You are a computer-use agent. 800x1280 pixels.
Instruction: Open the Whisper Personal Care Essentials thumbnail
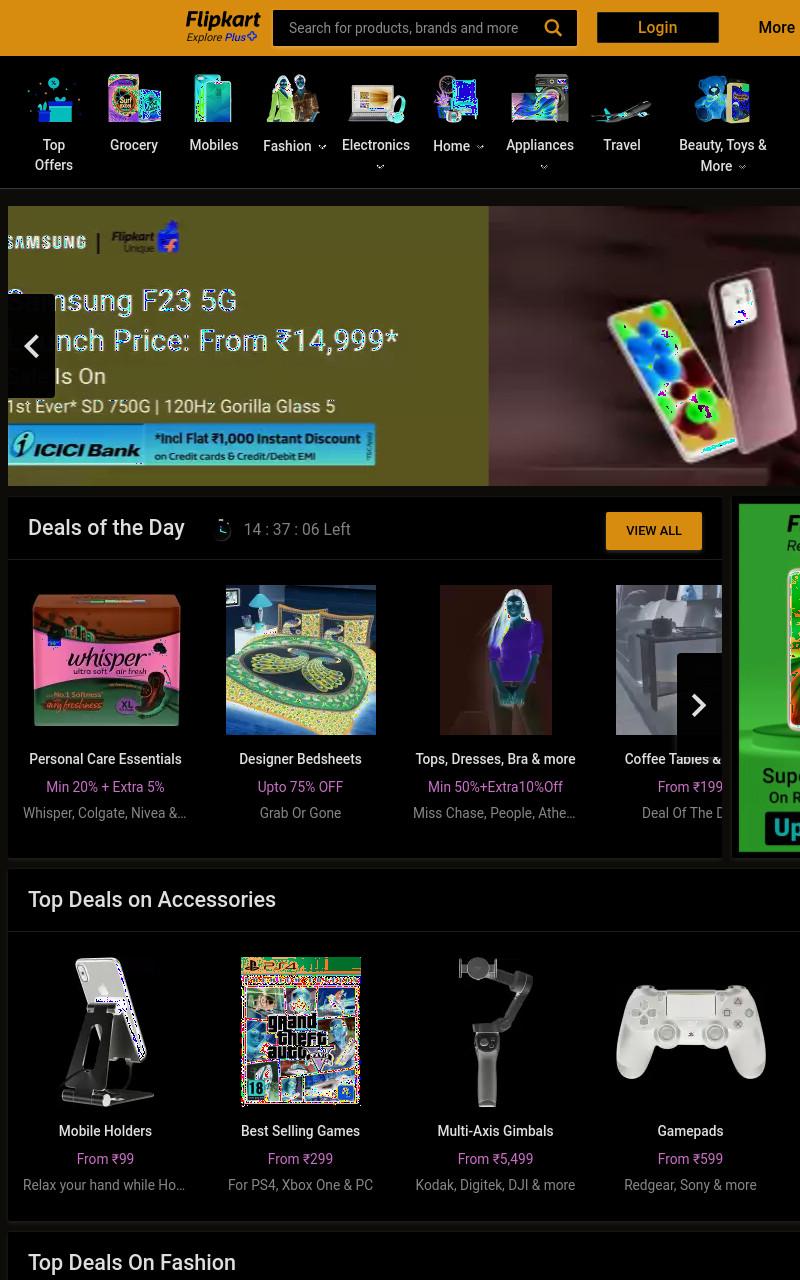[x=106, y=660]
